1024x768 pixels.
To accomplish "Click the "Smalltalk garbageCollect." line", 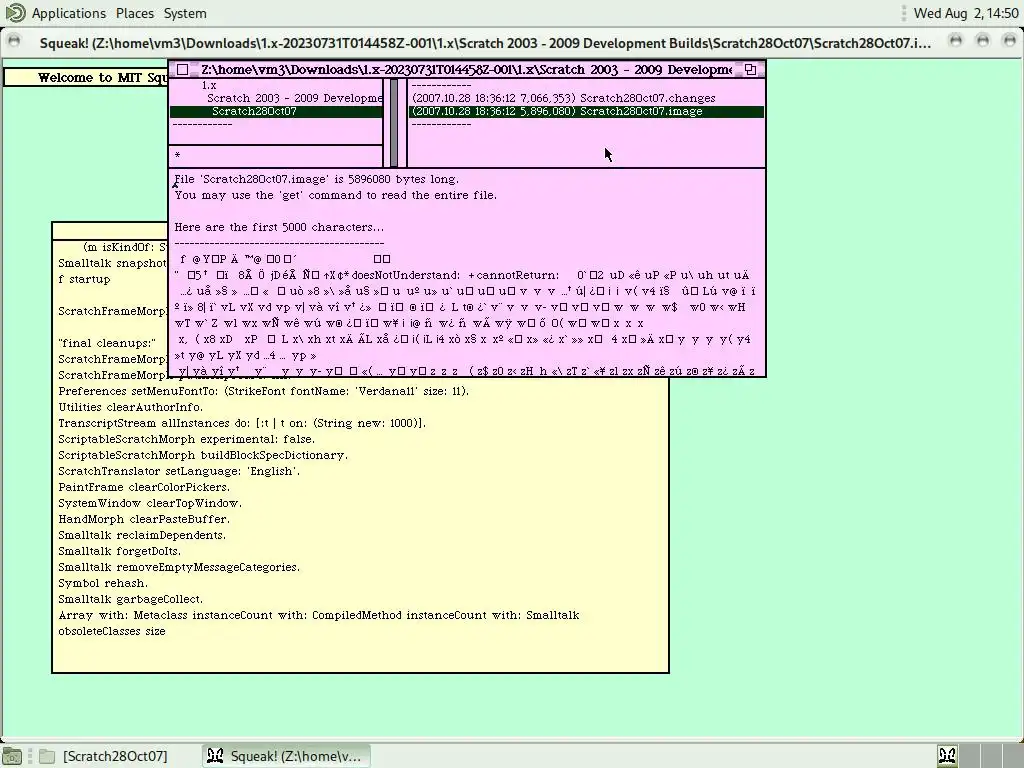I will tap(131, 600).
